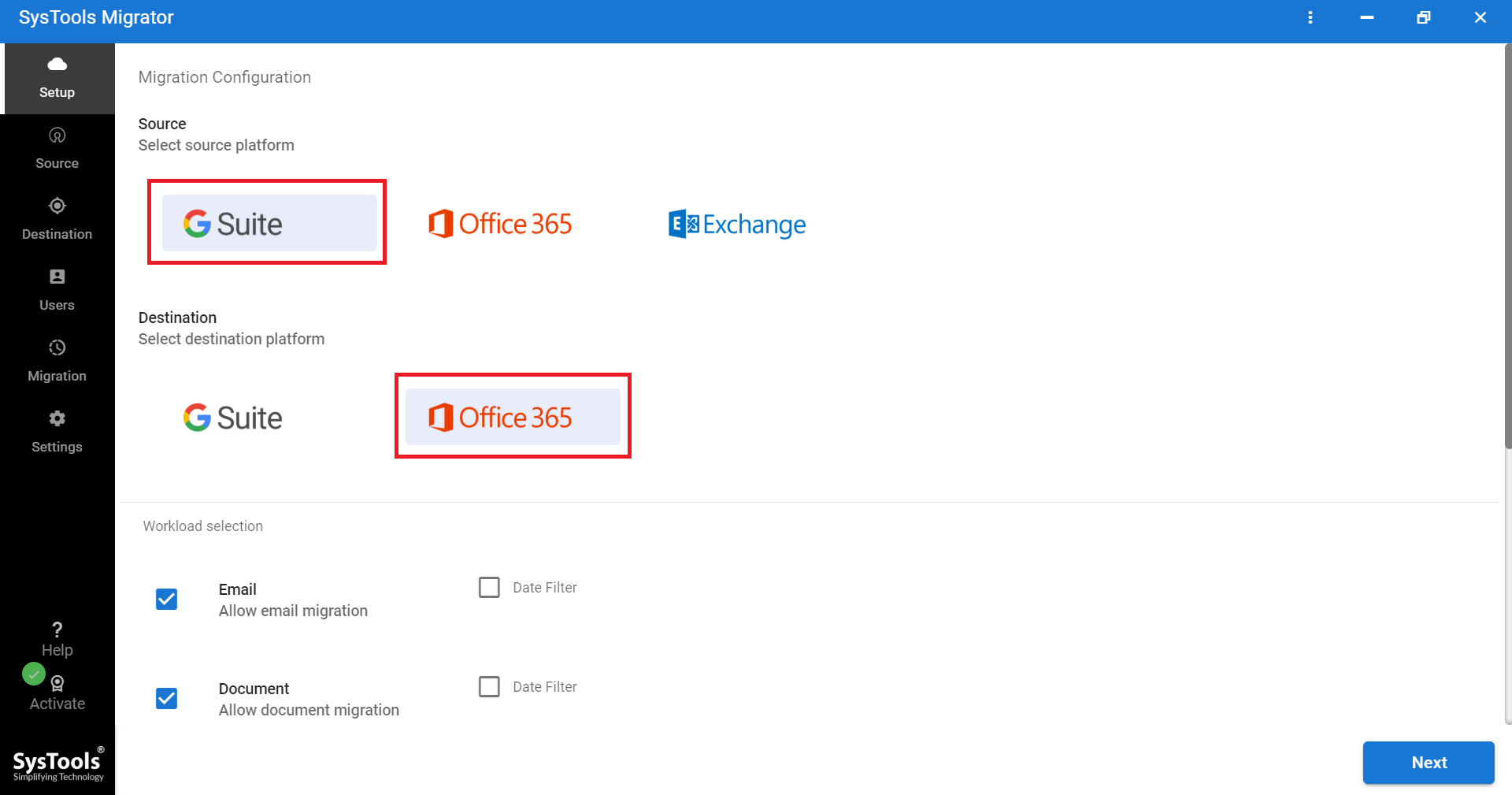Uncheck the Email migration checkbox

click(x=167, y=600)
